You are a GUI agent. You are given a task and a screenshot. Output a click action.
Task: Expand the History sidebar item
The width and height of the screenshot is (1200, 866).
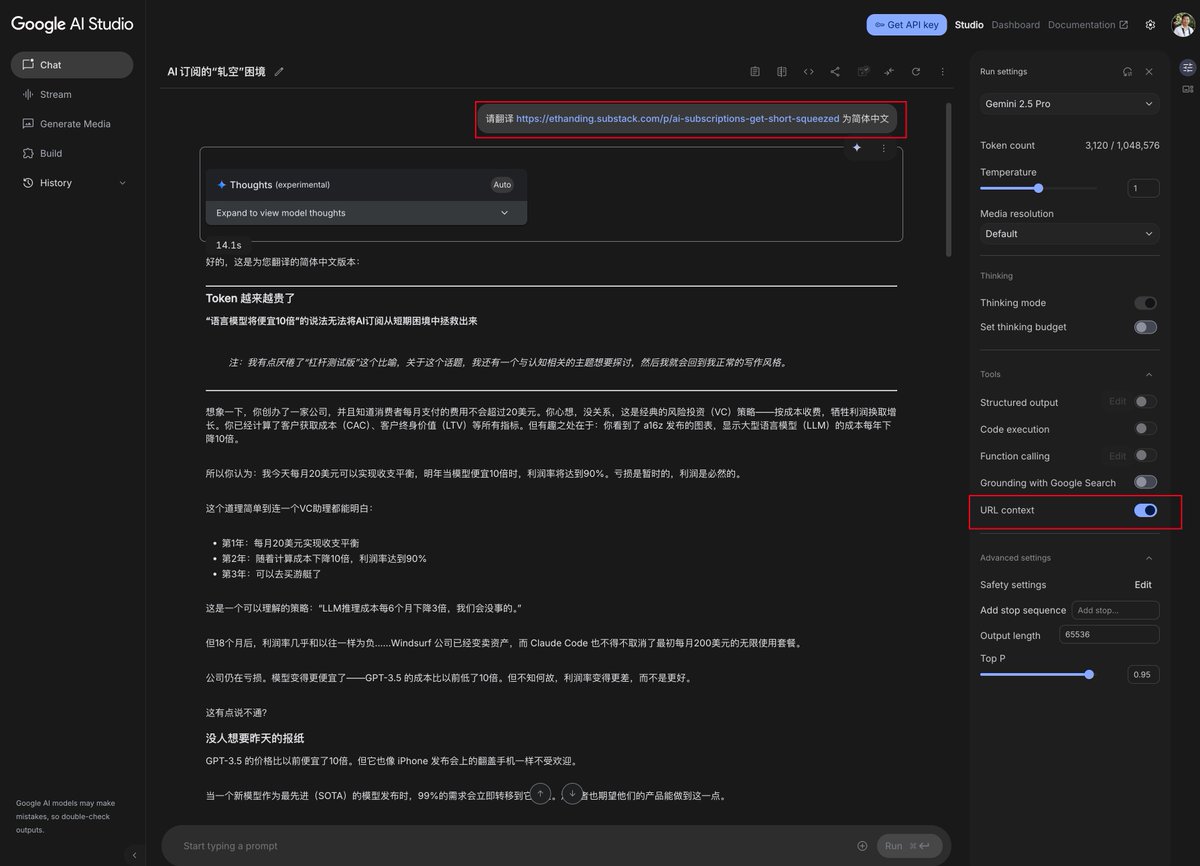(x=72, y=183)
